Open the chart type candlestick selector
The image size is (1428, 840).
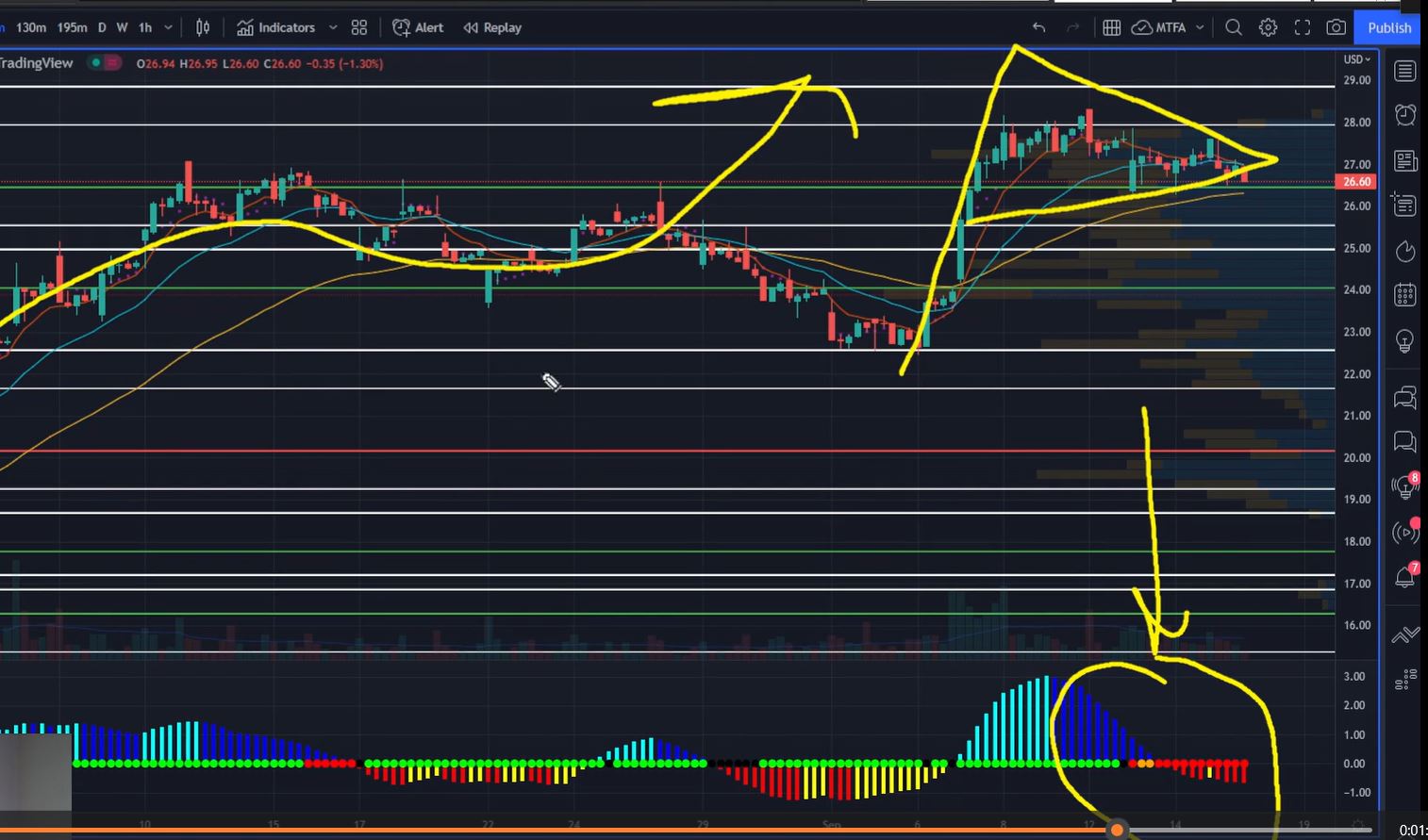tap(203, 27)
